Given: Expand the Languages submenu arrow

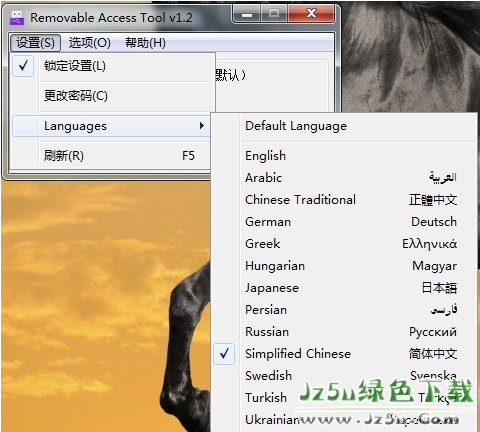Looking at the screenshot, I should pos(202,126).
